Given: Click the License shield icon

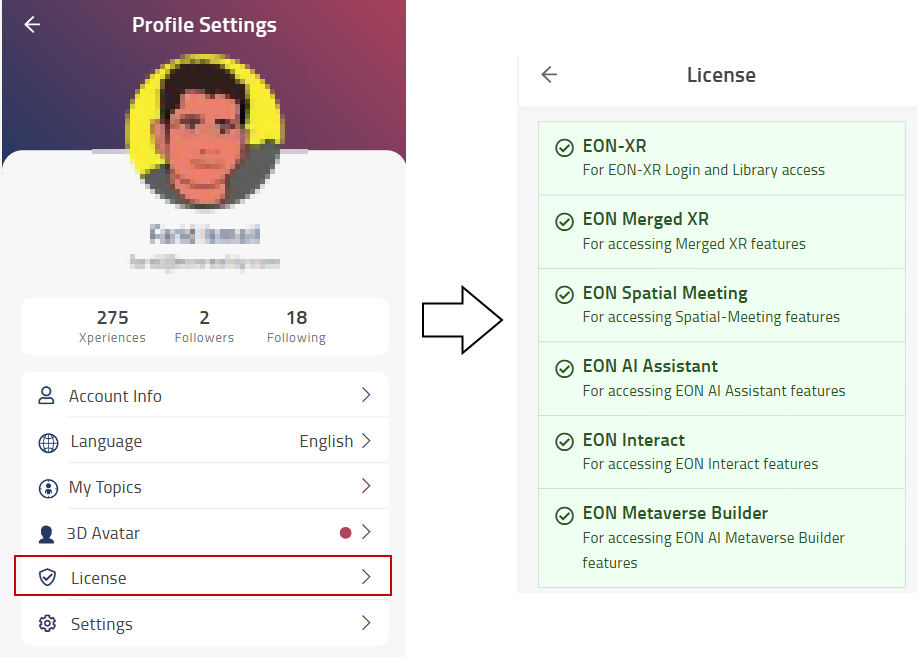Looking at the screenshot, I should tap(47, 578).
